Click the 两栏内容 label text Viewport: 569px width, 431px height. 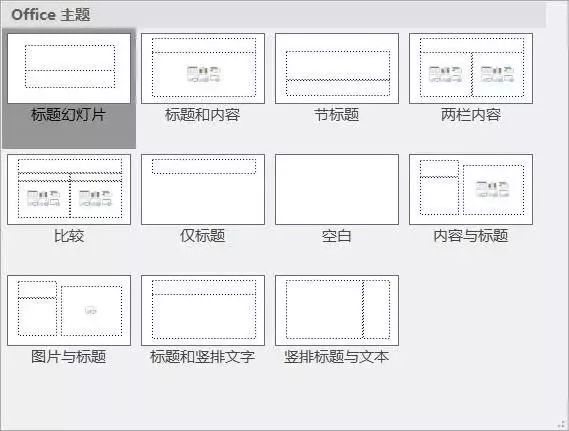(471, 115)
